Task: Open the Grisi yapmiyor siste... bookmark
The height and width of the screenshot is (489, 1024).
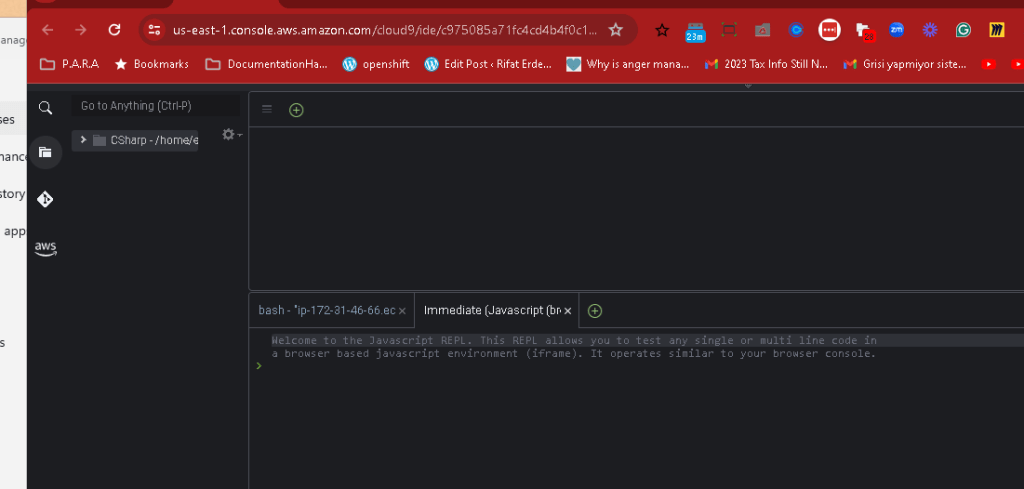Action: pyautogui.click(x=905, y=64)
